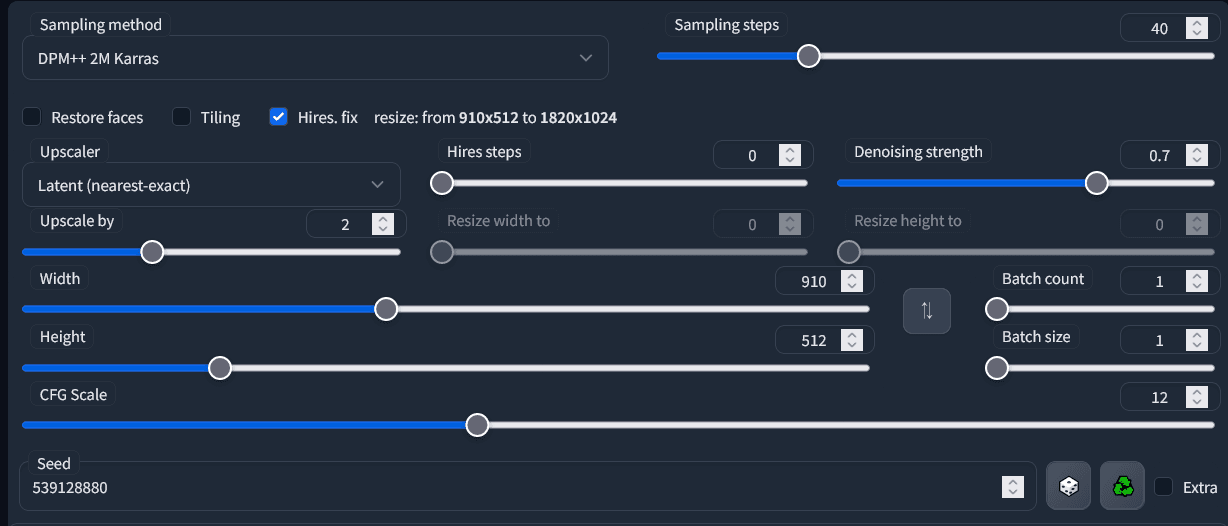This screenshot has height=526, width=1228.
Task: Click the green recycle reuse seed button
Action: pyautogui.click(x=1124, y=486)
